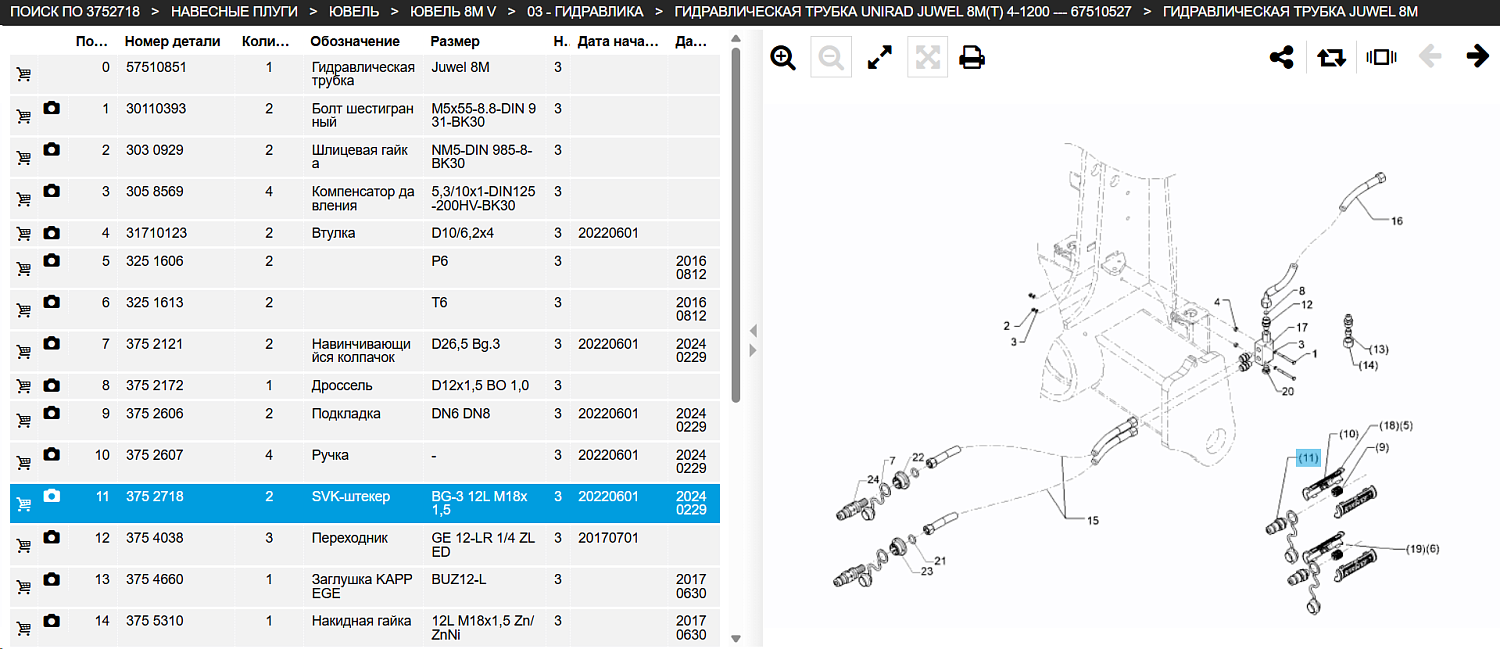Add part 57510851 to cart
This screenshot has height=649, width=1500.
pyautogui.click(x=23, y=75)
